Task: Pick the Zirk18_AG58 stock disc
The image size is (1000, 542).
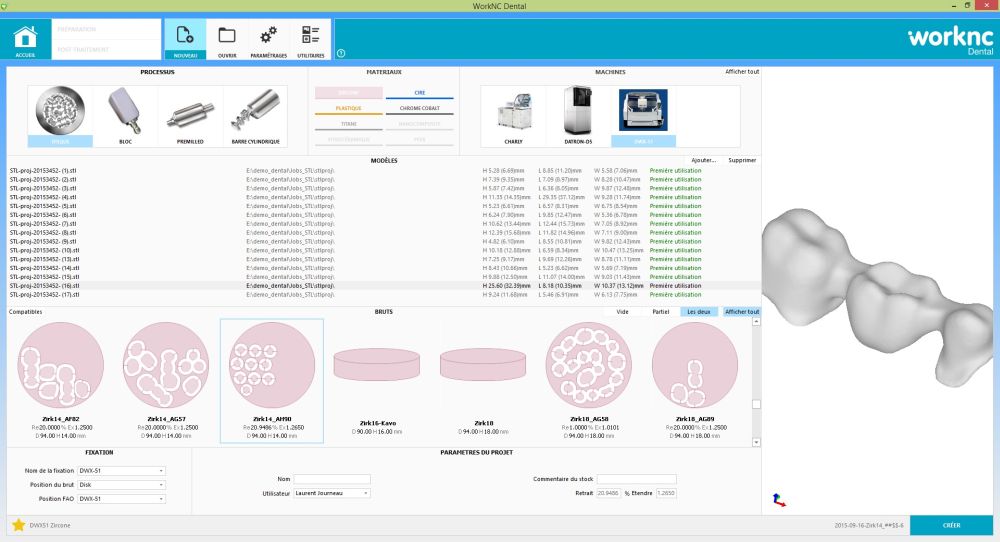Action: (589, 381)
